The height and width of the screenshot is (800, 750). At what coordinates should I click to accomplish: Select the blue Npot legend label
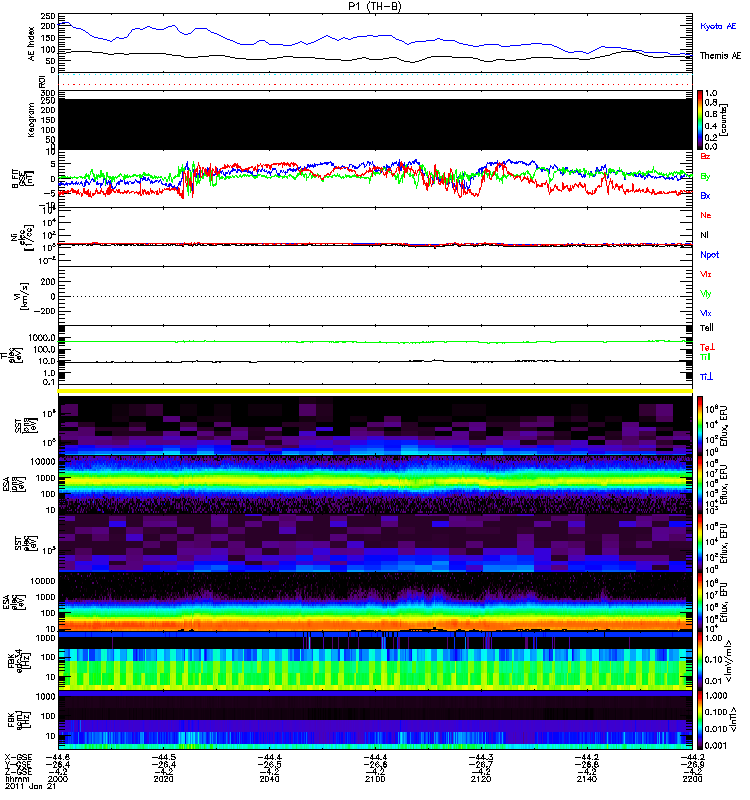(x=709, y=255)
